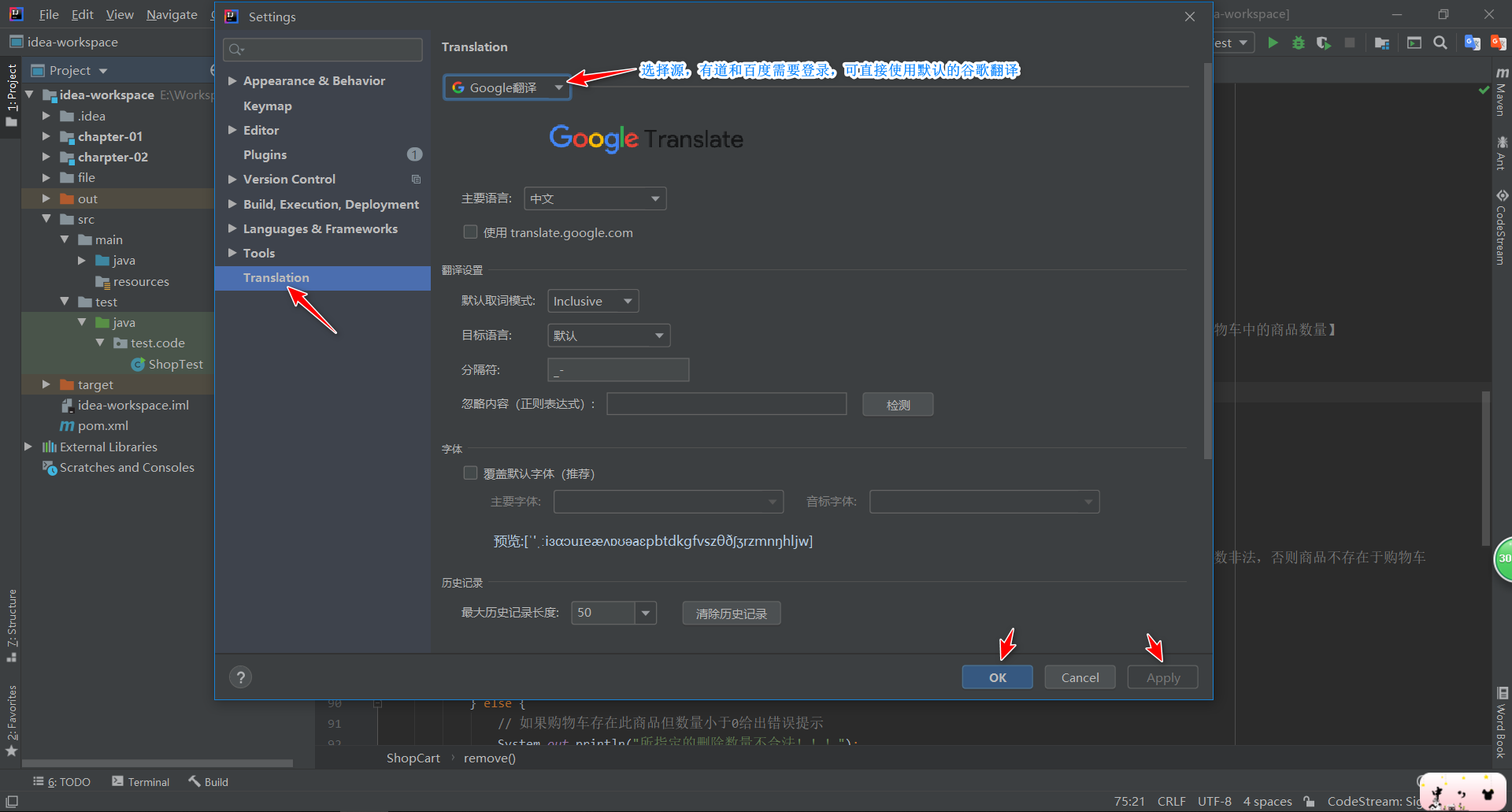Click CRLF line separator in status bar

(x=1171, y=801)
